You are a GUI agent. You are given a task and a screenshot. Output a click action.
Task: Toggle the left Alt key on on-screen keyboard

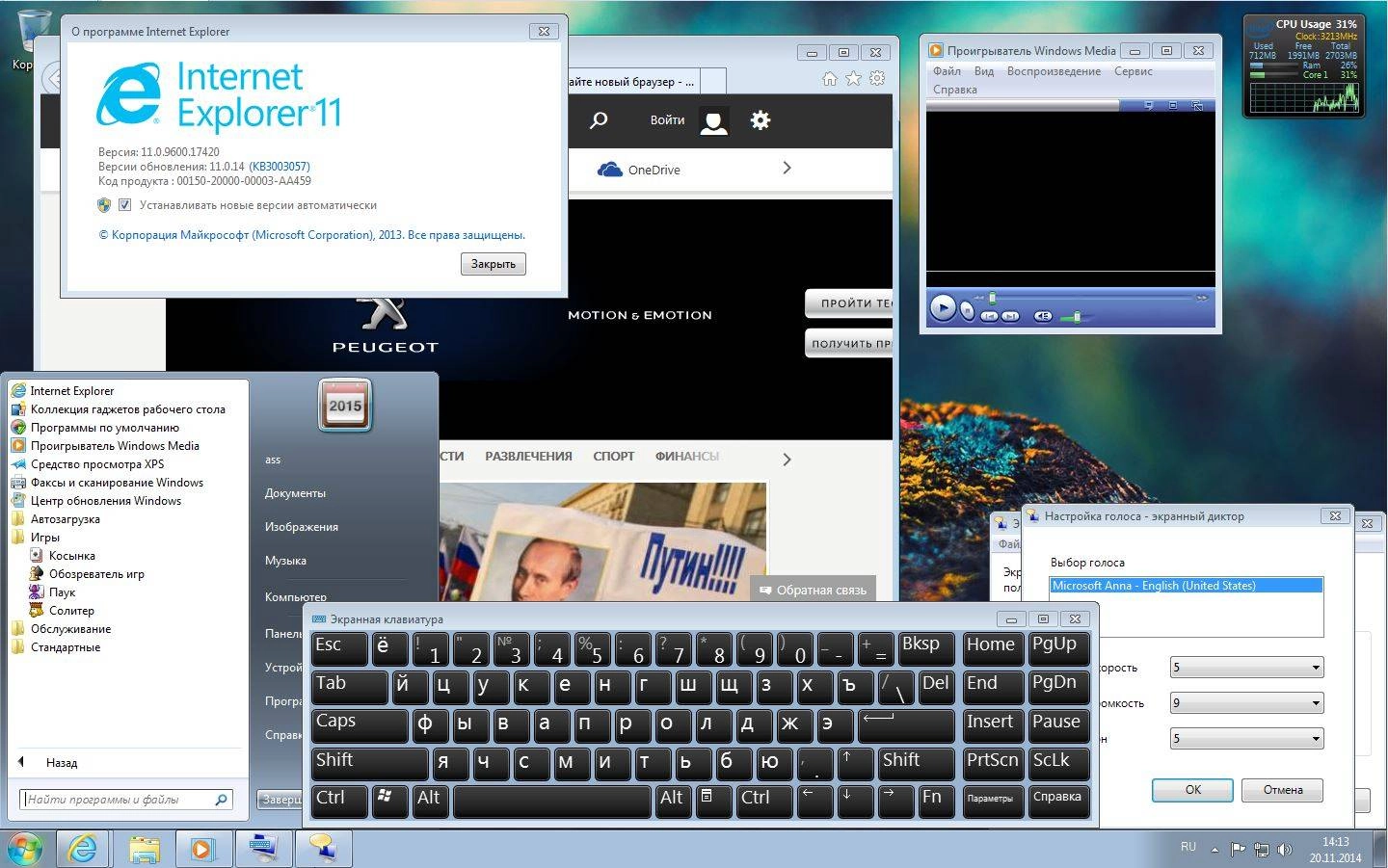430,801
